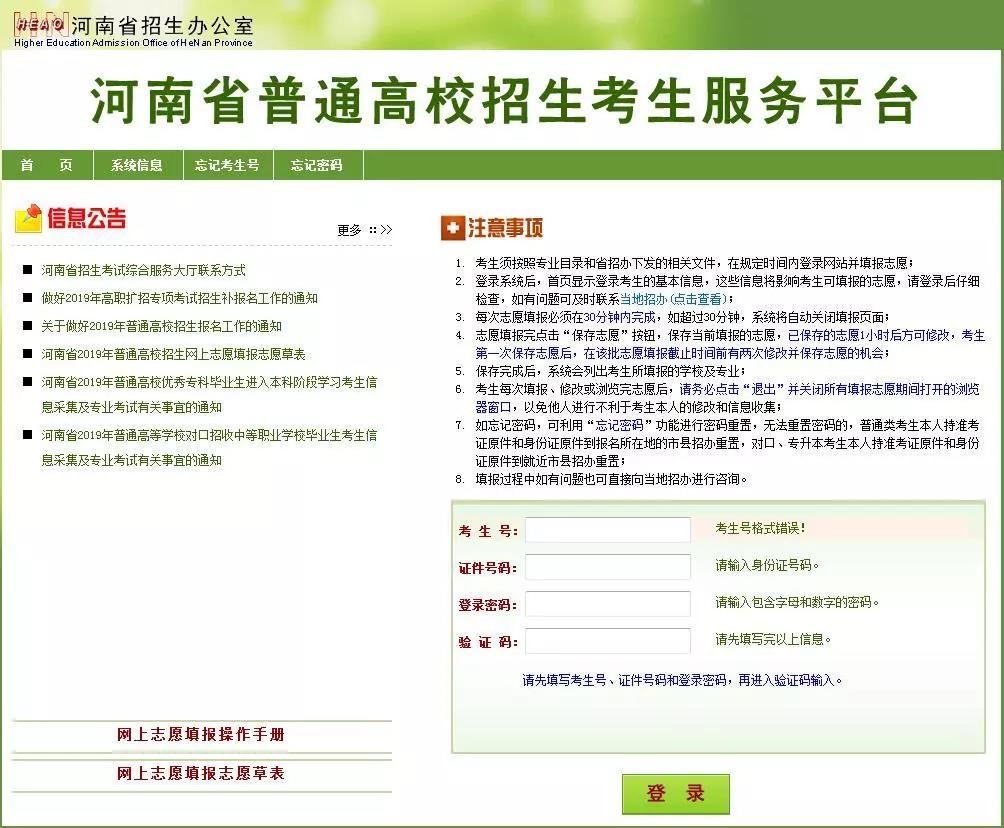The width and height of the screenshot is (1004, 828).
Task: Open 2019年高职扩招专项考试补报名 notice
Action: 179,298
